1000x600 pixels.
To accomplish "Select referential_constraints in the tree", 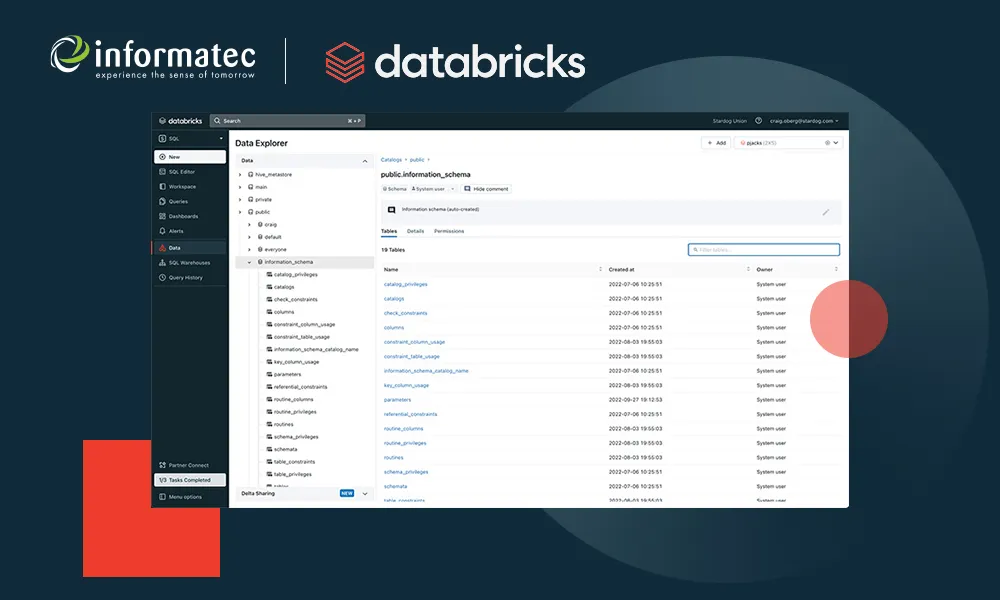I will [297, 386].
